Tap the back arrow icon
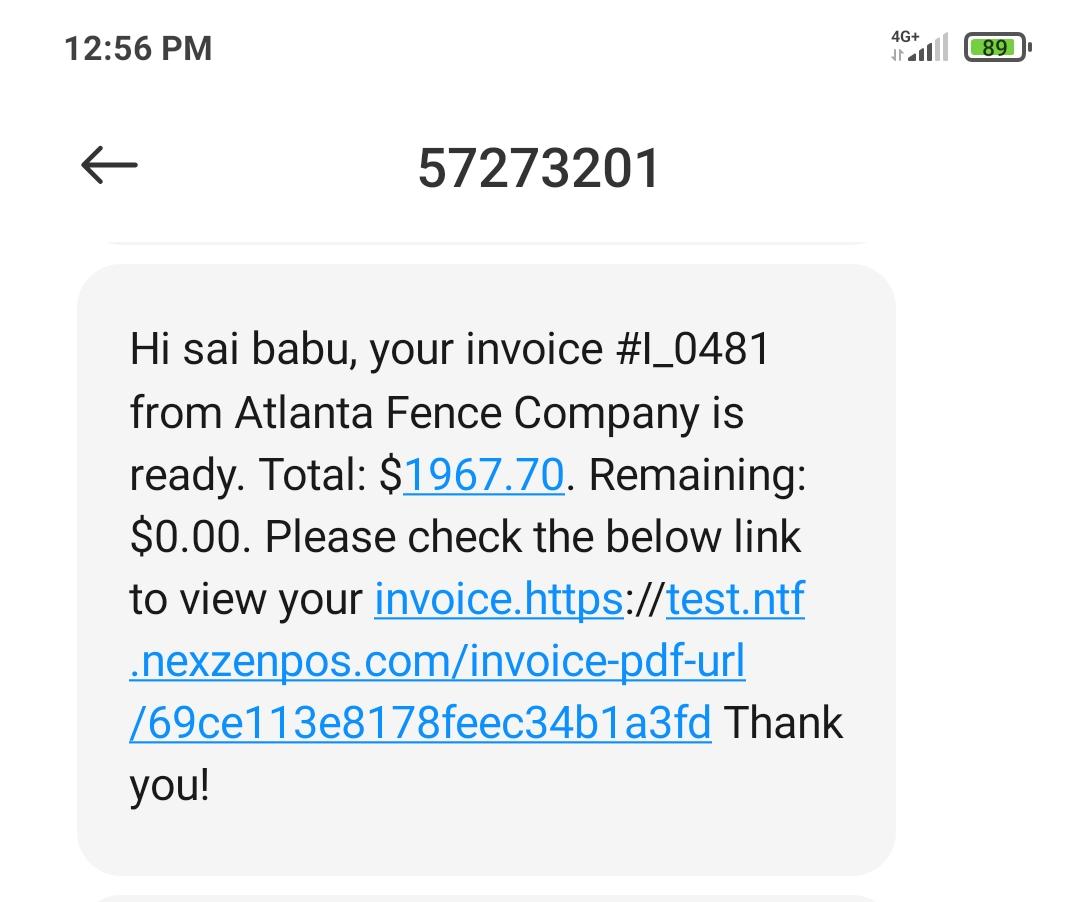The height and width of the screenshot is (902, 1078). coord(109,165)
